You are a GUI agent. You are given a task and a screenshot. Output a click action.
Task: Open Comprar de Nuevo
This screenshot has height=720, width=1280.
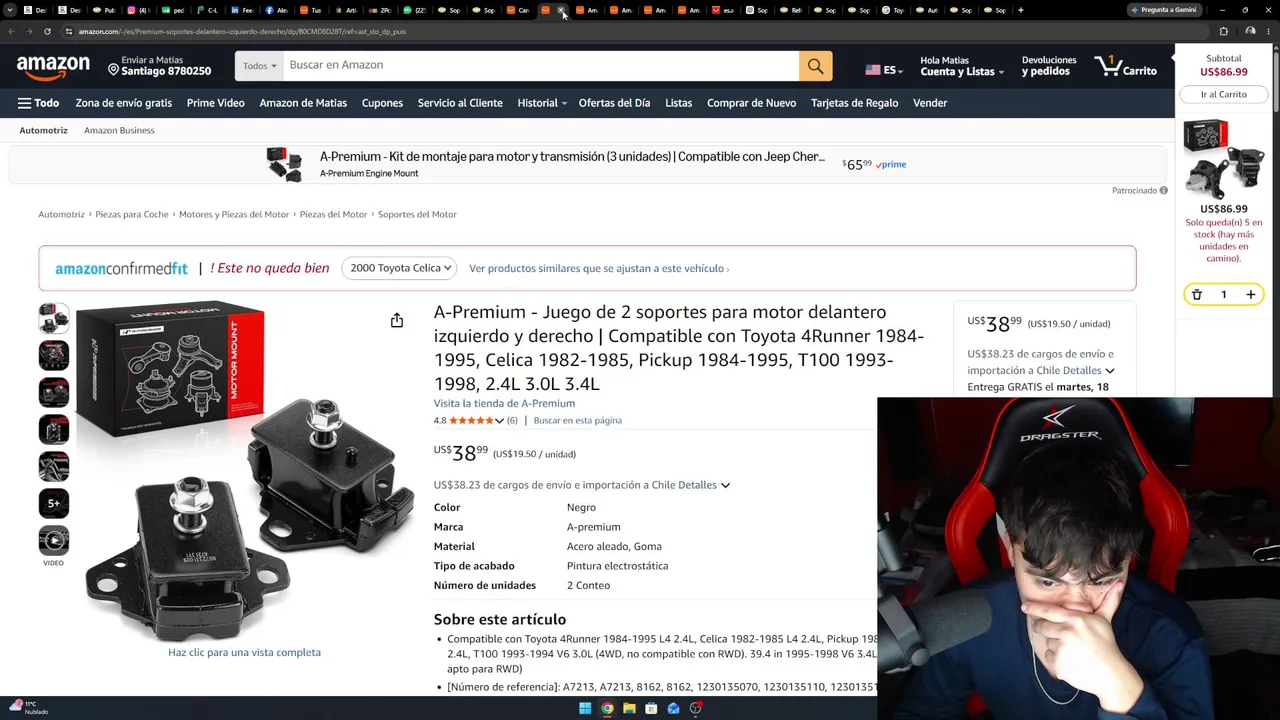tap(752, 103)
